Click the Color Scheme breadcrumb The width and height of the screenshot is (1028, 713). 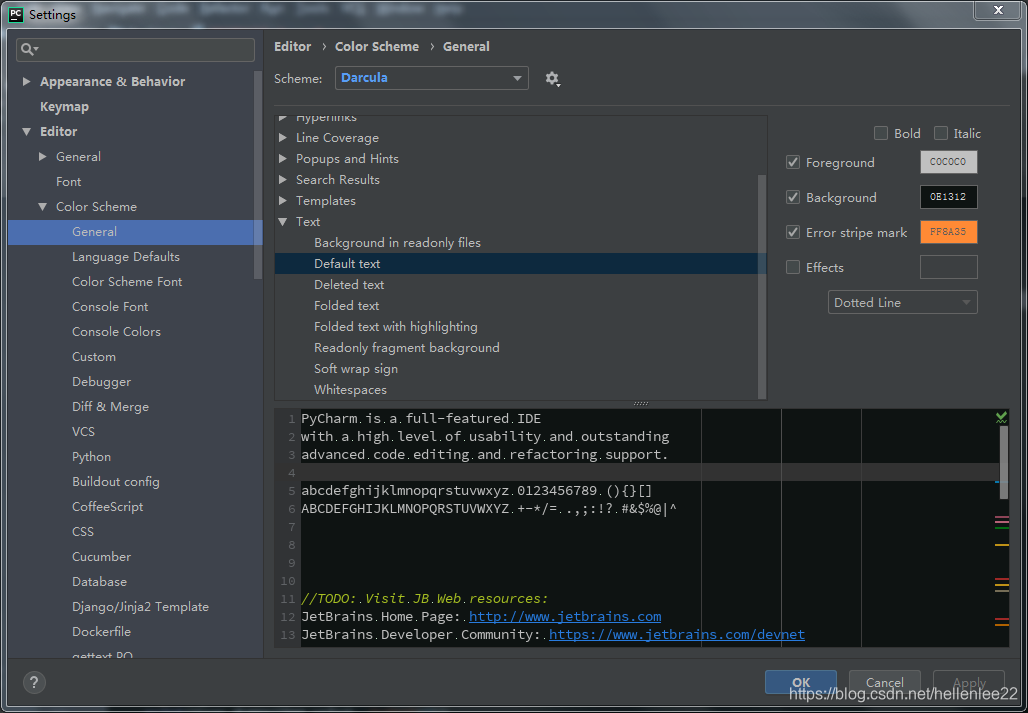[x=377, y=47]
